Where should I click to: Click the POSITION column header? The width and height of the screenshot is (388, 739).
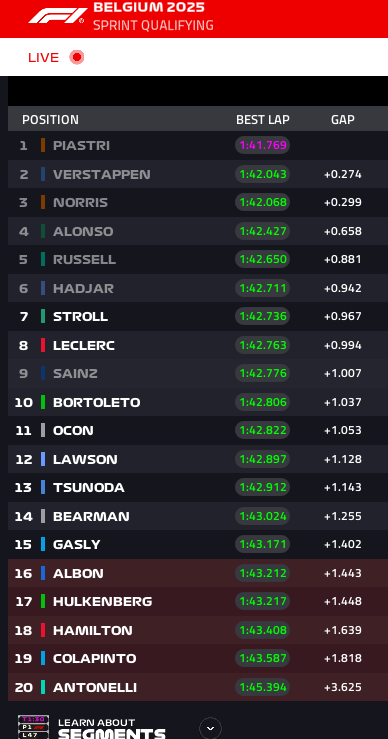point(50,120)
